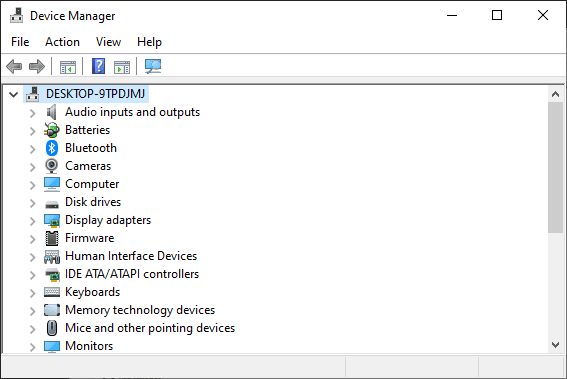Click the Forward arrow toolbar icon
Viewport: 567px width, 379px height.
pos(37,67)
